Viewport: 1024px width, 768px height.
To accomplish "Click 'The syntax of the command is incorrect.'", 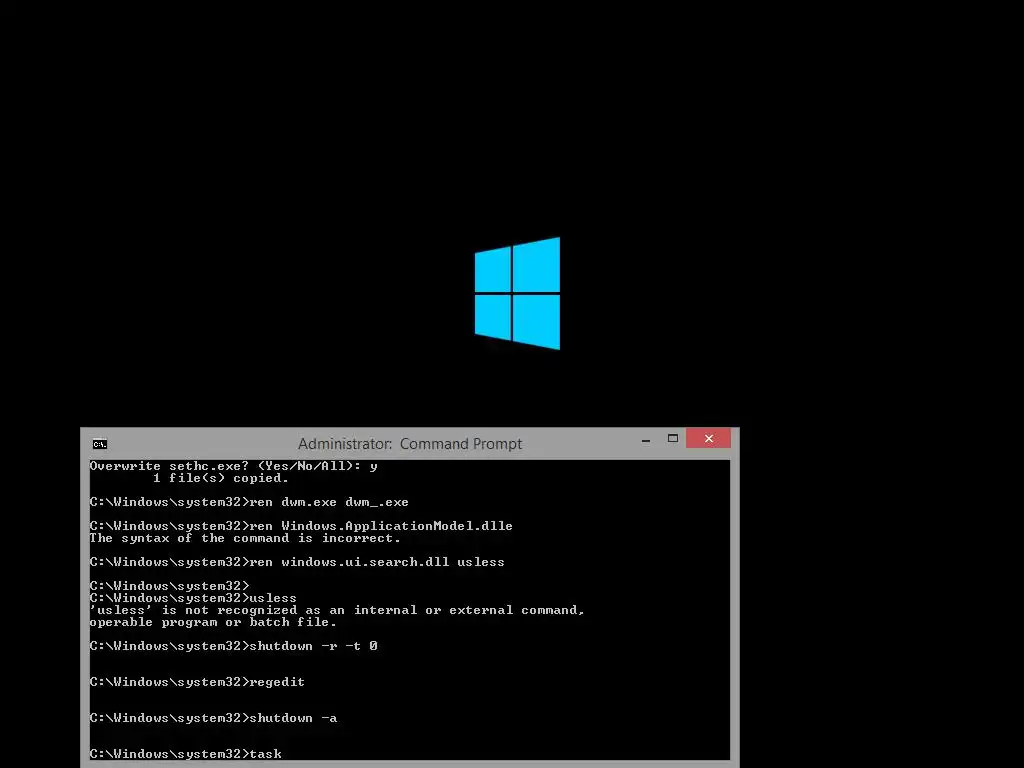I will 245,538.
